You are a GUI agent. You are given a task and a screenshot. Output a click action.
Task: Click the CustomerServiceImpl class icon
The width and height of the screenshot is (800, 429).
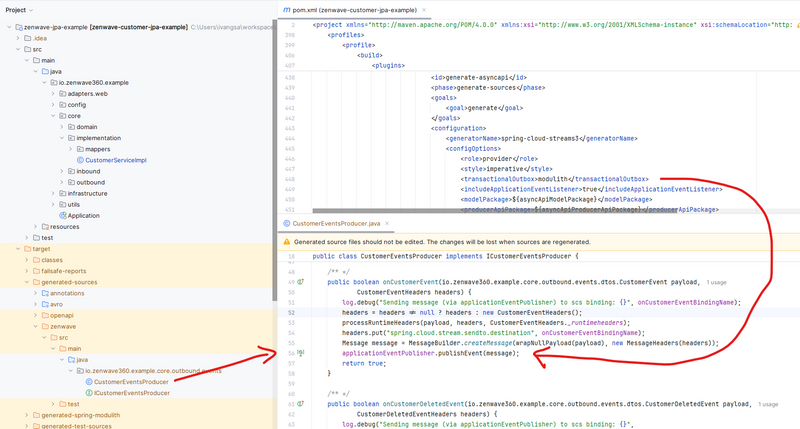79,160
